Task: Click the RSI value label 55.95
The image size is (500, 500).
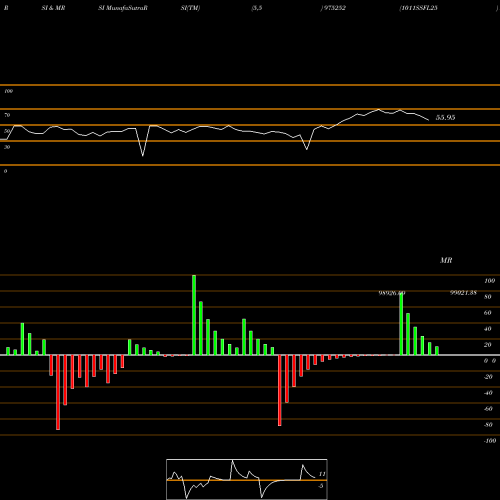Action: pos(445,117)
